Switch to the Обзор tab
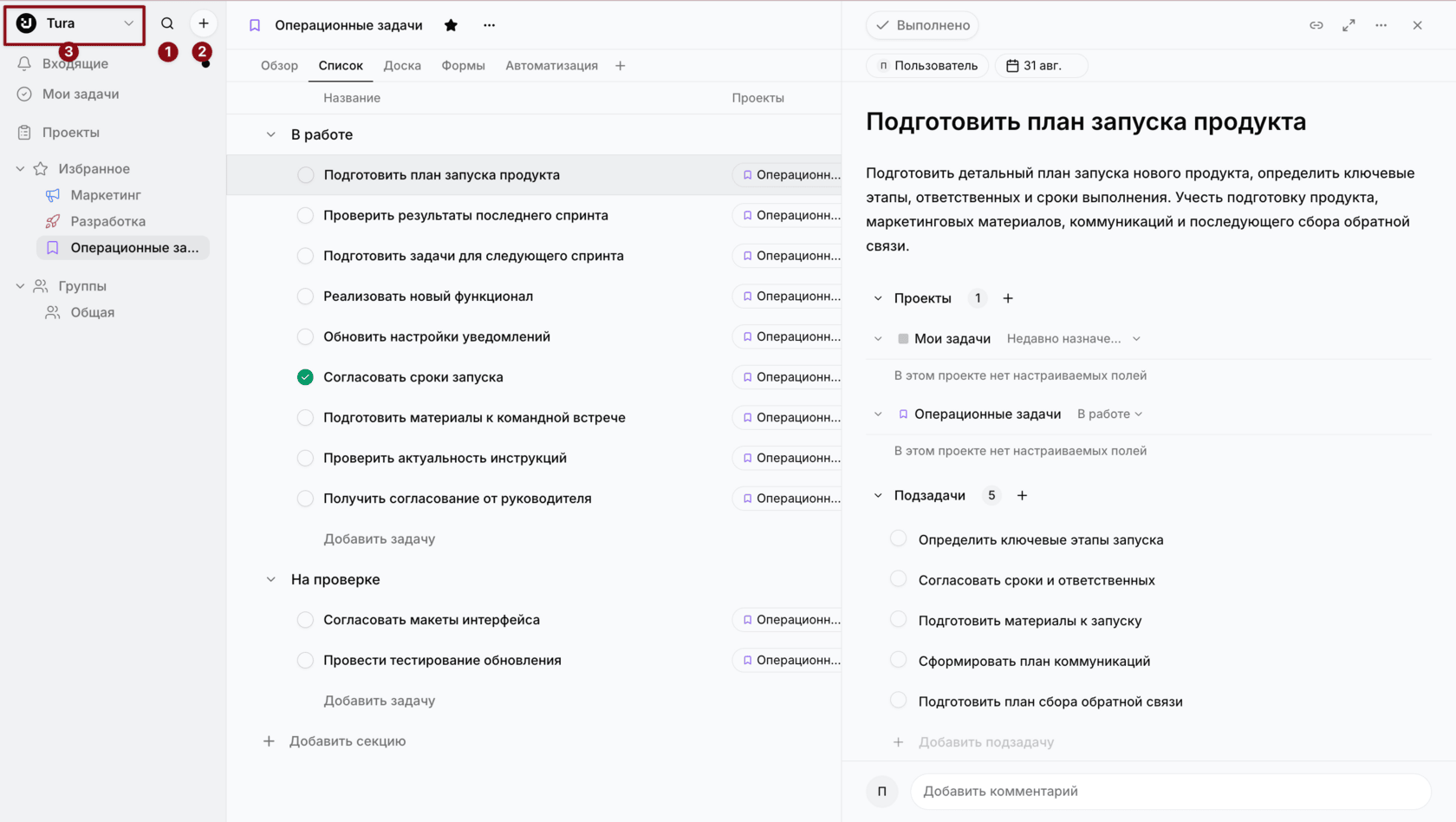The image size is (1456, 822). pyautogui.click(x=279, y=66)
